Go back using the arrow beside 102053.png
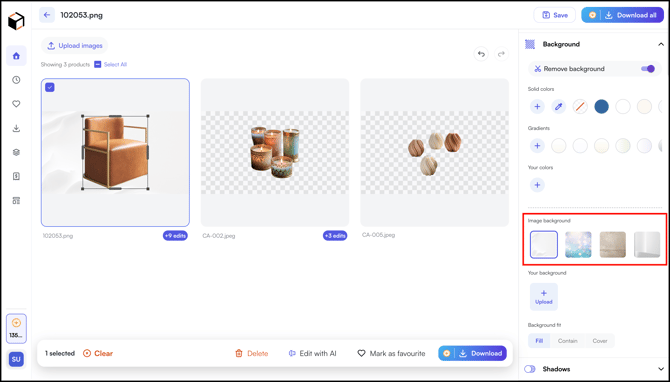The width and height of the screenshot is (670, 382). pos(47,15)
